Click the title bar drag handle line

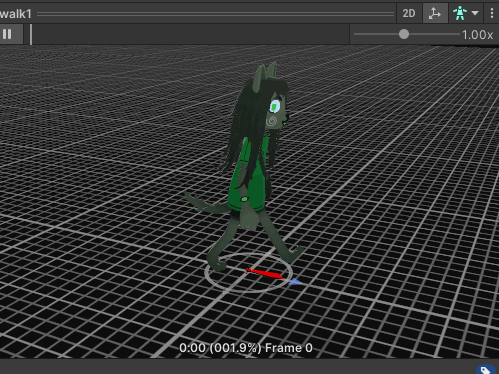click(x=216, y=14)
